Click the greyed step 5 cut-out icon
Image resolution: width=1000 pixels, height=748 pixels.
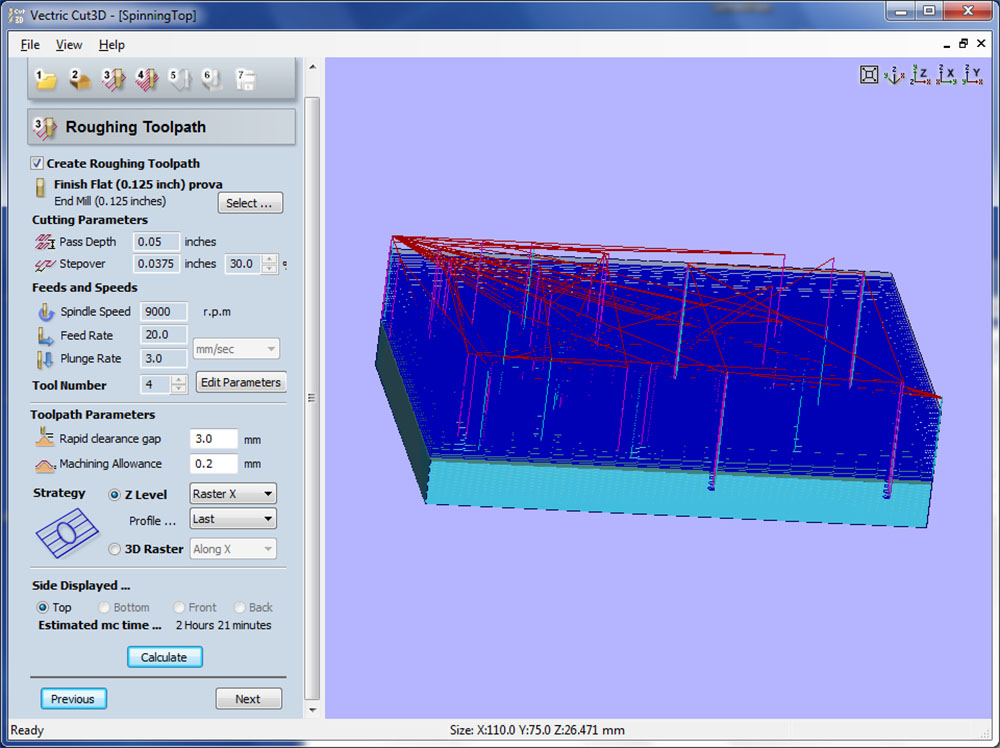(180, 80)
